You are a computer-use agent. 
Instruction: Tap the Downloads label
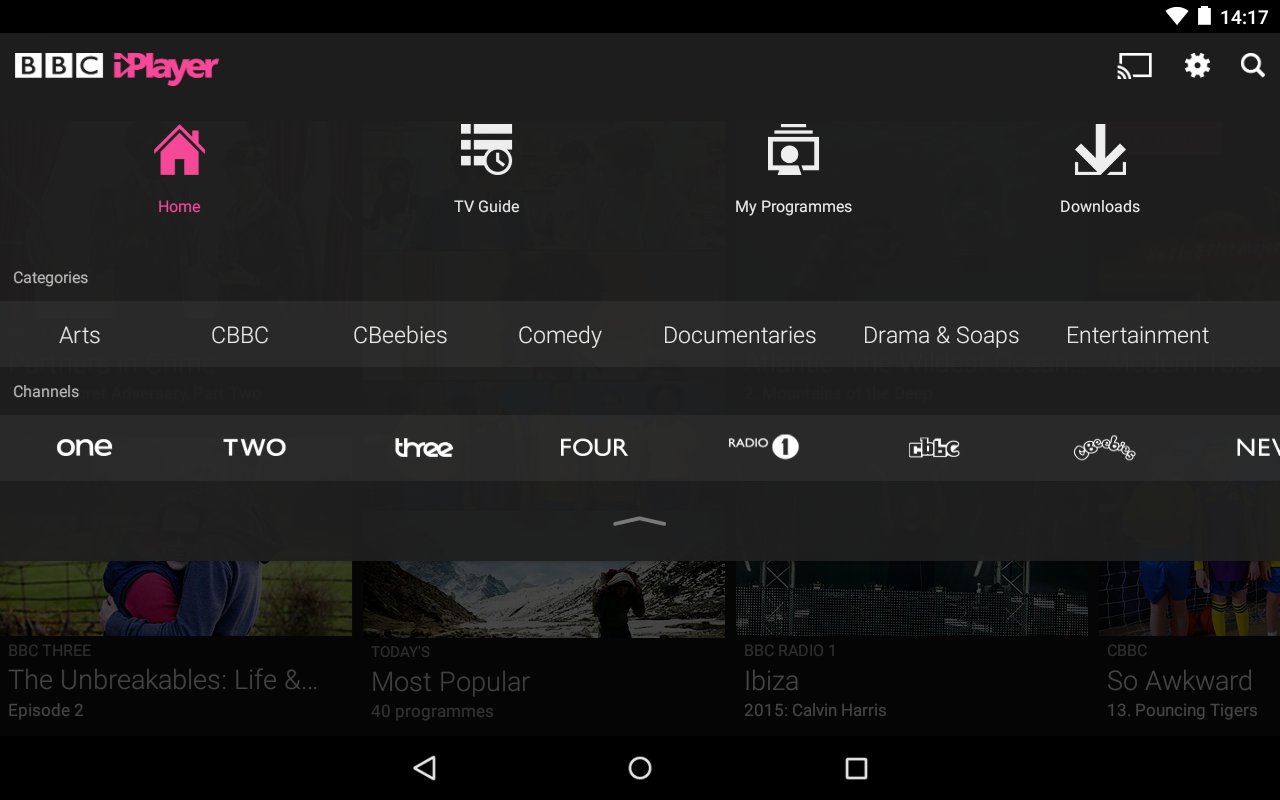tap(1100, 207)
